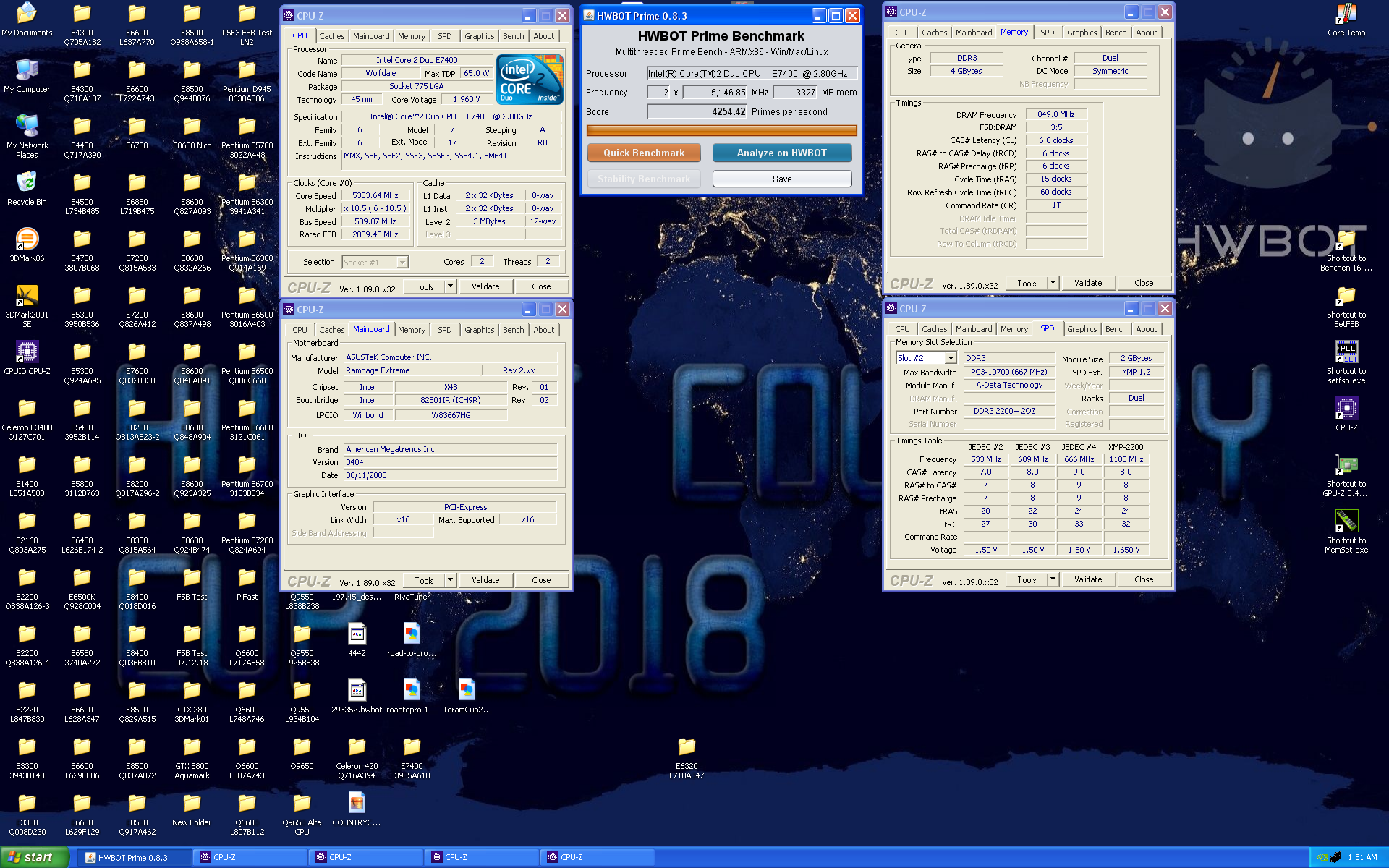Open Shortcut to Benchen 16 folder

coord(1346,250)
